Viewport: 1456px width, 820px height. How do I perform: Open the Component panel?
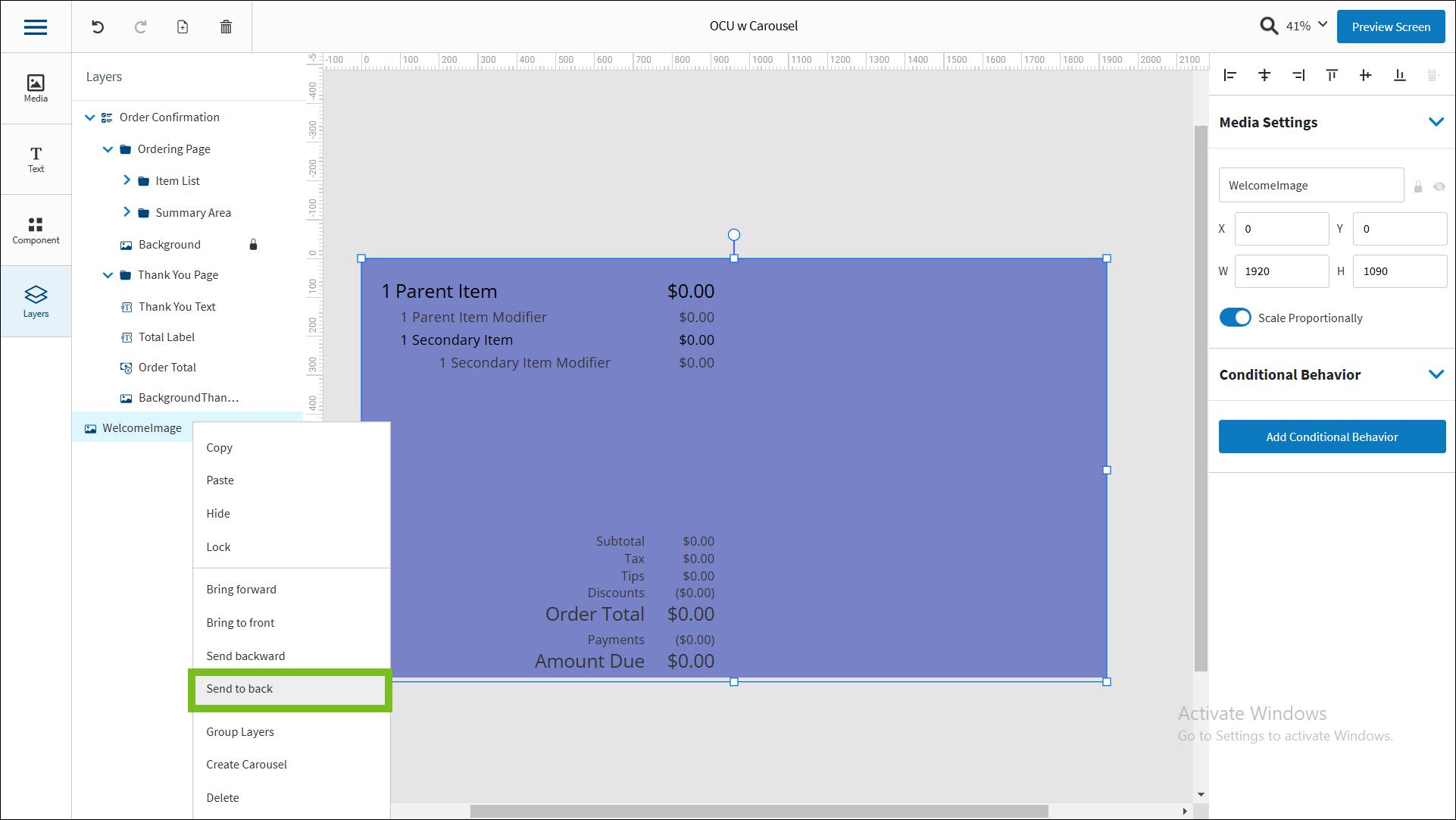(36, 230)
